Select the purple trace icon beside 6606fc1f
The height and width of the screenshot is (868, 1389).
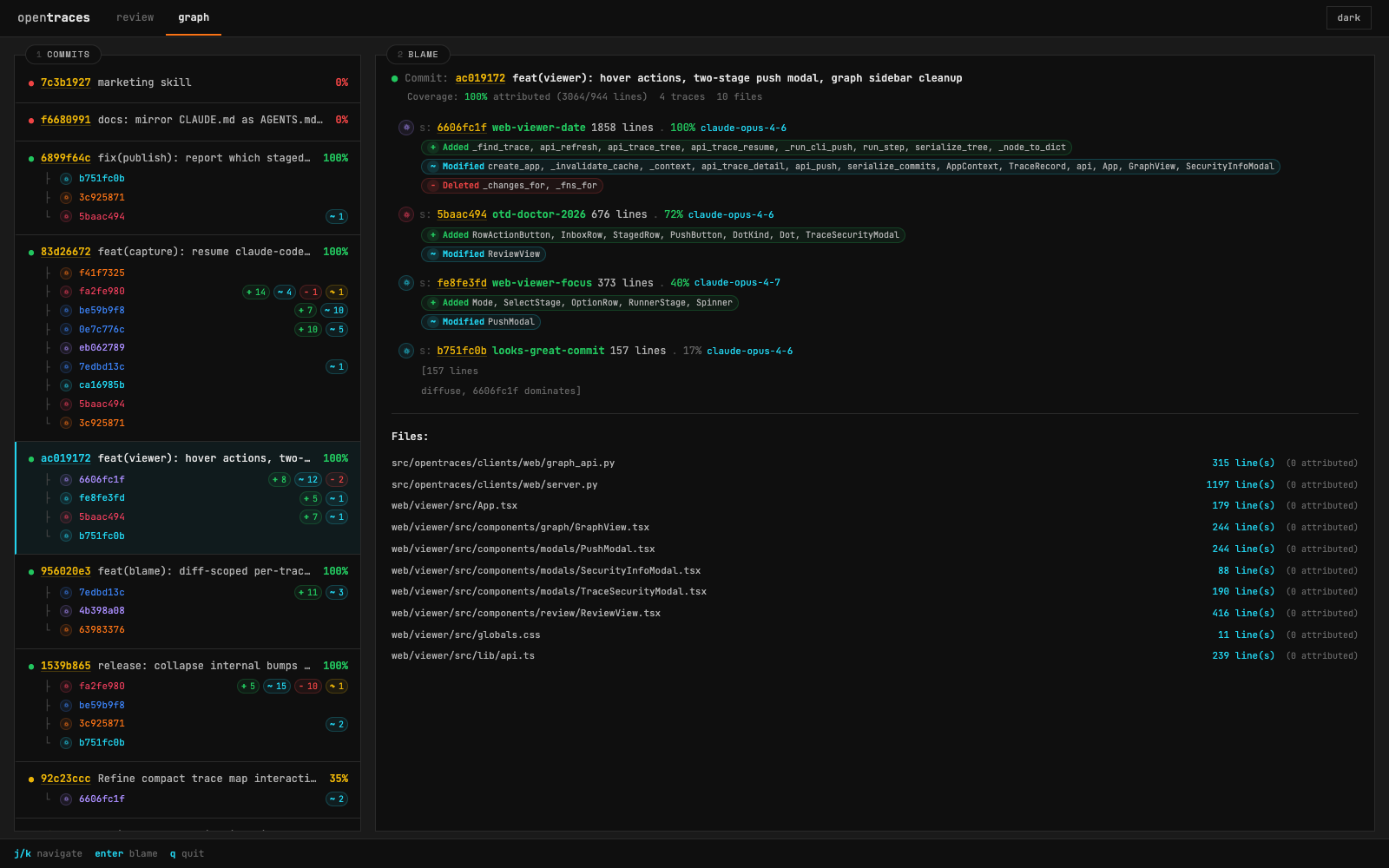(406, 128)
